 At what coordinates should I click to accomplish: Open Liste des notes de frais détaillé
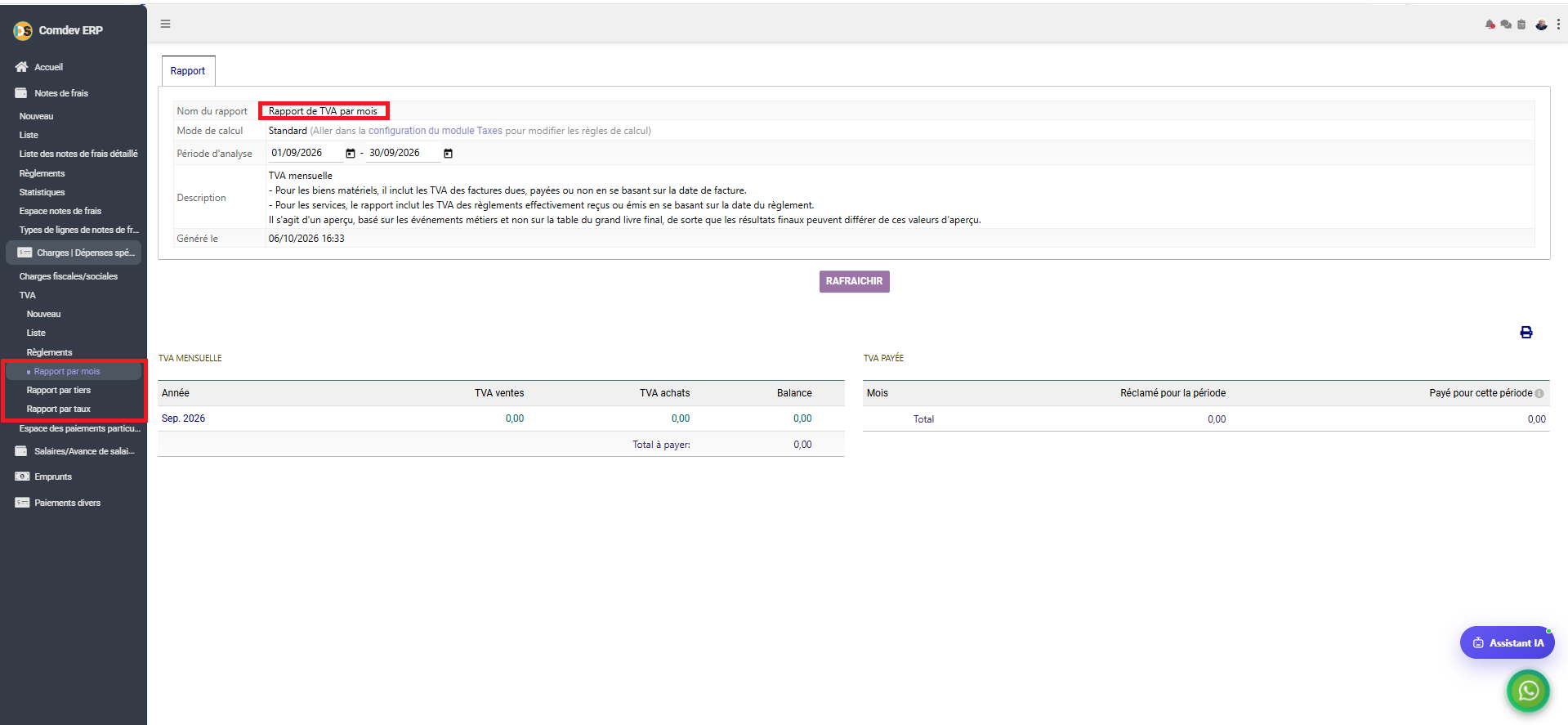pyautogui.click(x=78, y=154)
